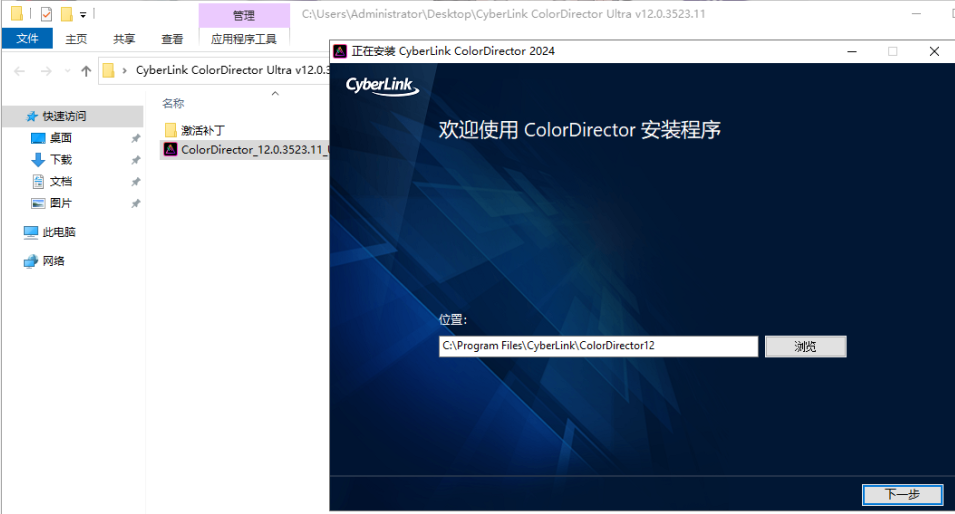The width and height of the screenshot is (955, 514).
Task: Click the 下一步 button in installer
Action: (x=902, y=494)
